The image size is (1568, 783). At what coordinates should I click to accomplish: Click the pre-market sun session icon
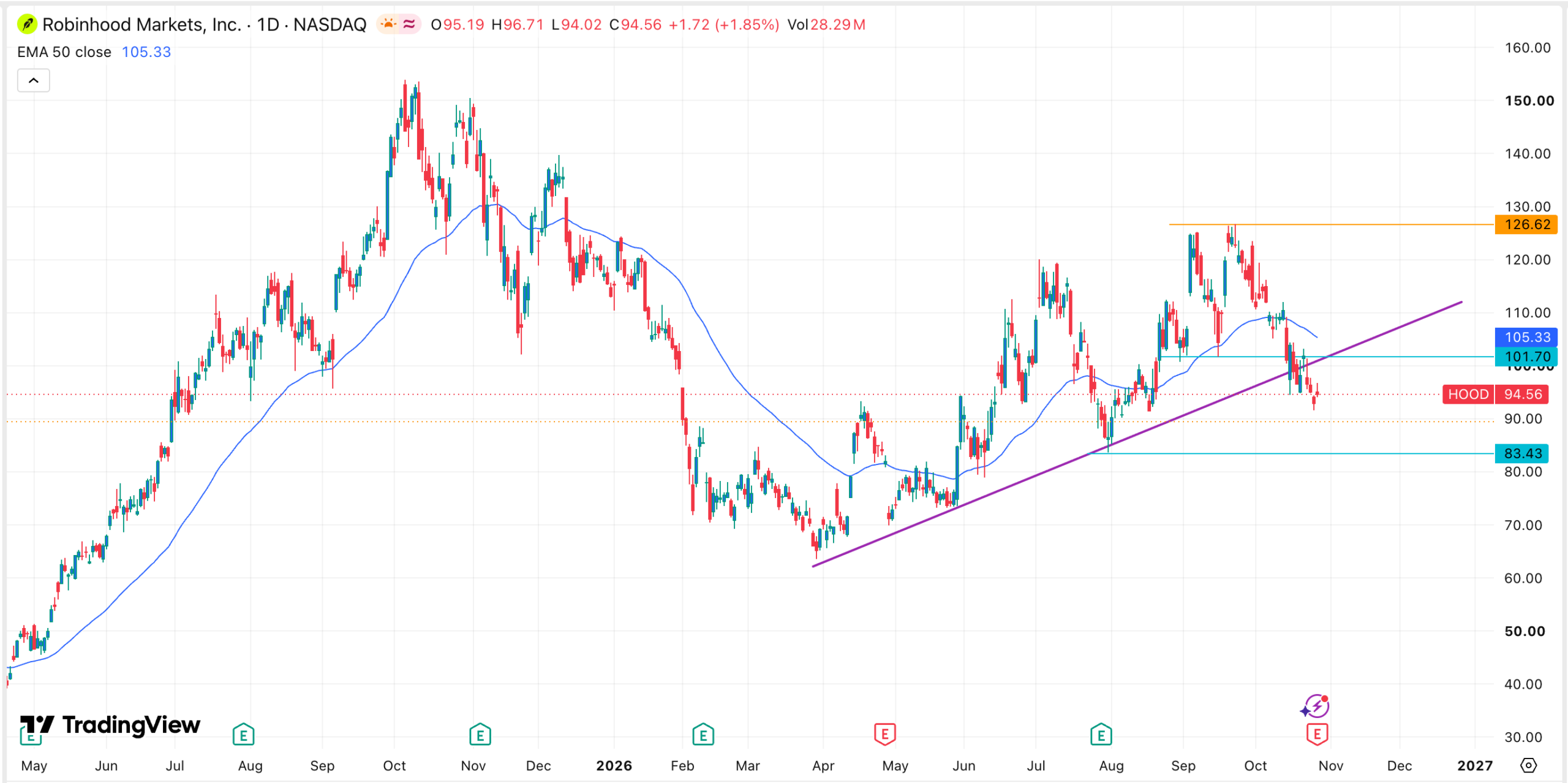[388, 25]
